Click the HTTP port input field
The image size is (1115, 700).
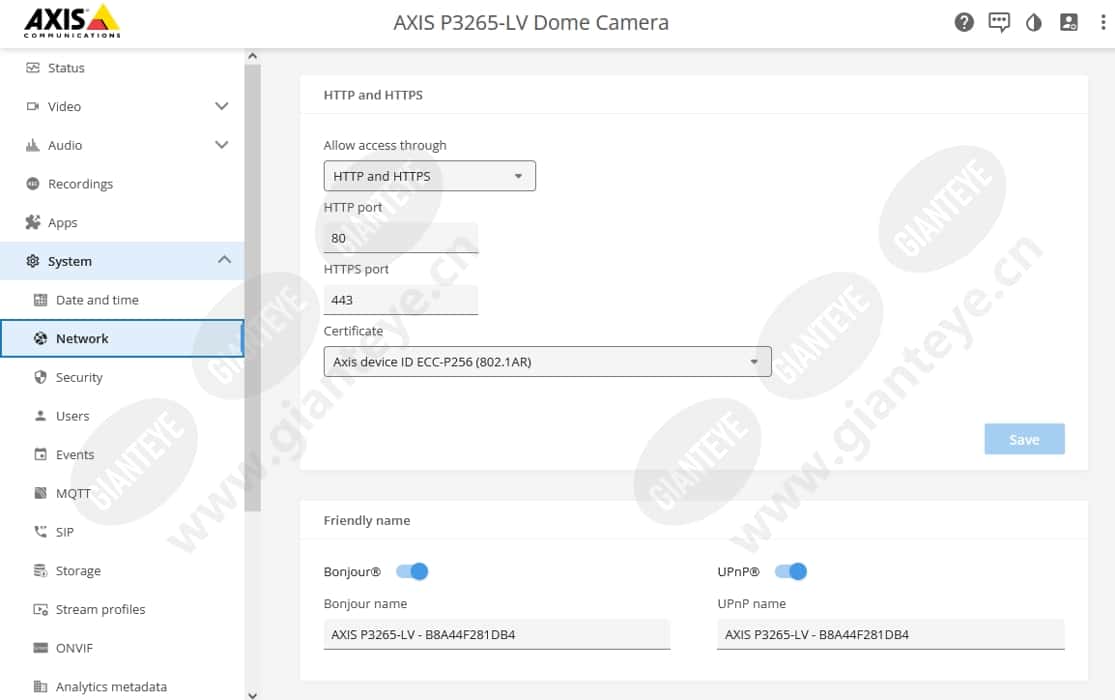point(400,238)
